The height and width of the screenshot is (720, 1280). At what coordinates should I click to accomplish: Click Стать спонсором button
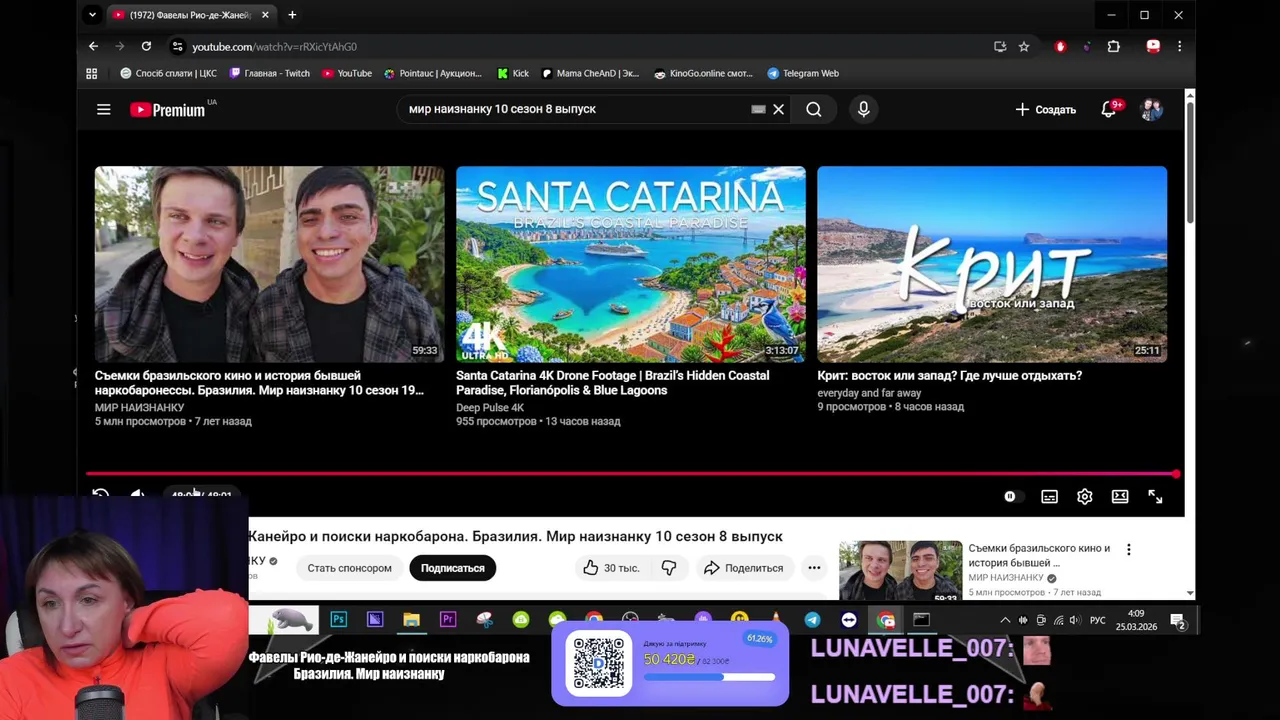349,568
